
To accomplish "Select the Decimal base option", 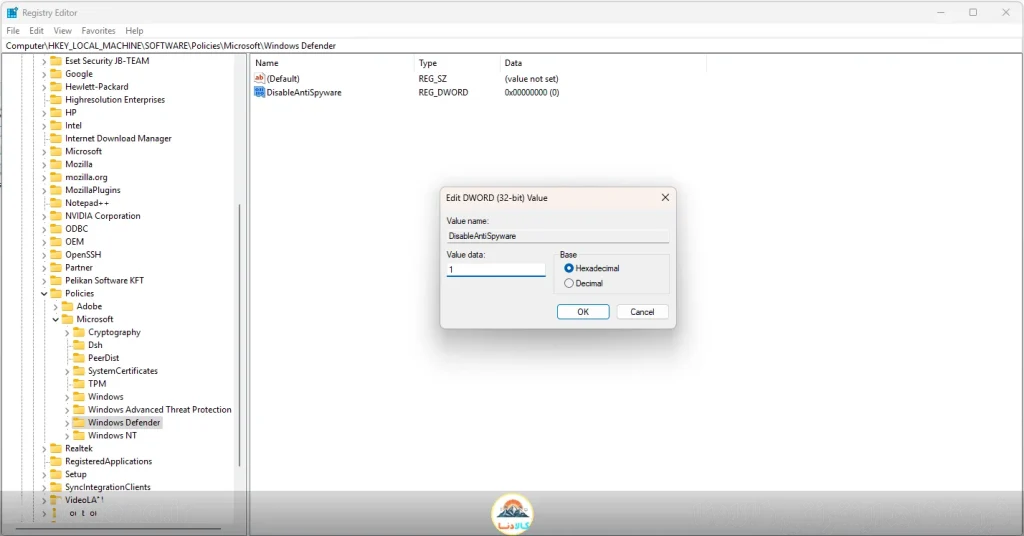I will point(569,283).
